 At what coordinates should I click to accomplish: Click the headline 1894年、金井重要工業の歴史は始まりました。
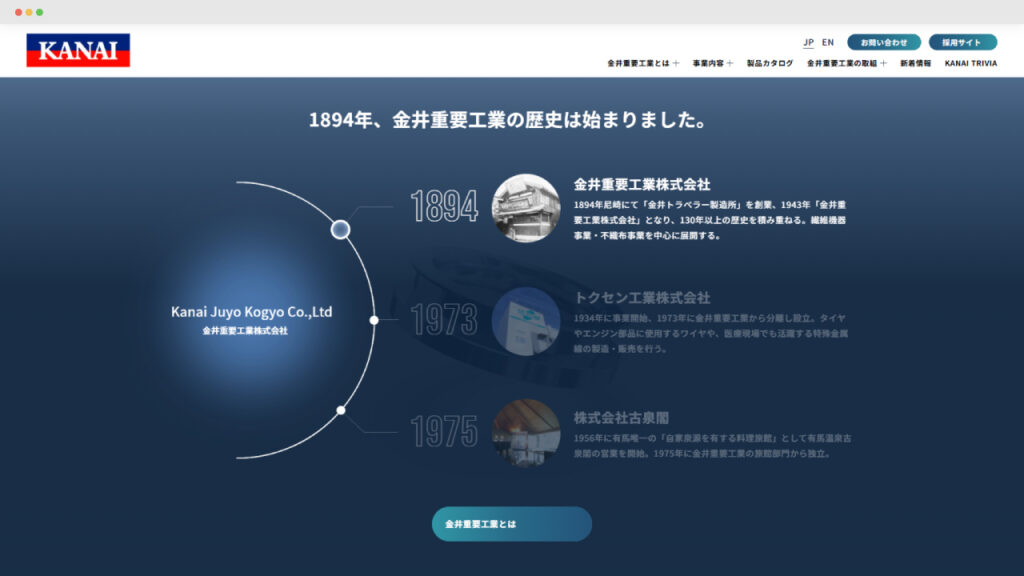point(508,120)
